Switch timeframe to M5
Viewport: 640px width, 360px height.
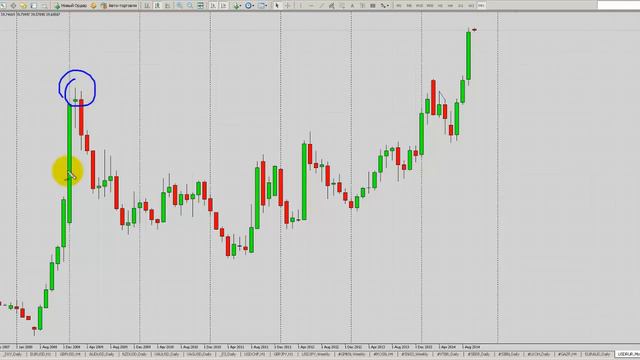tap(409, 6)
